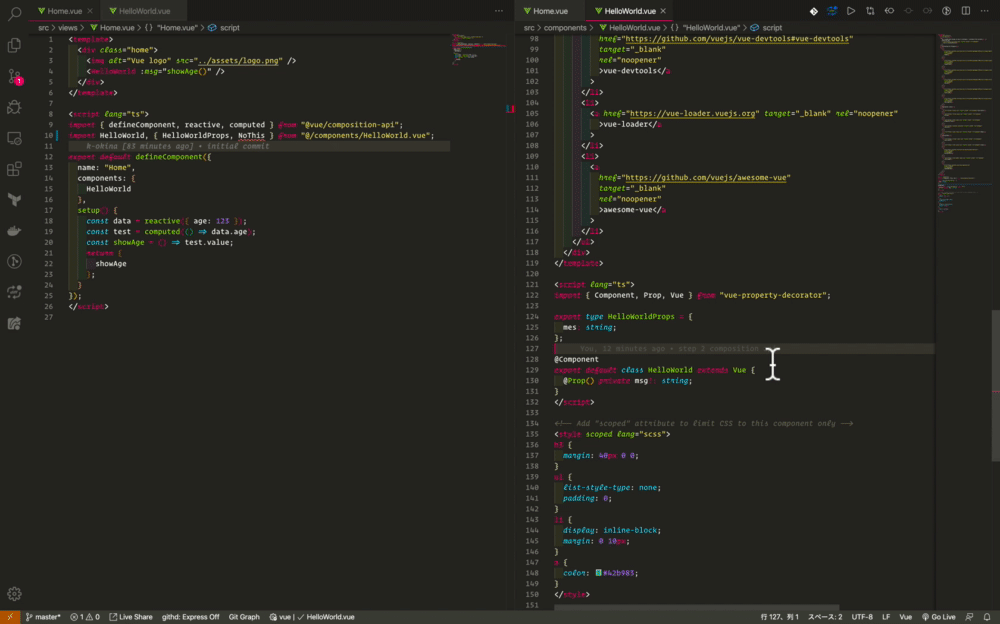Change indentation setting スペース: 2
The height and width of the screenshot is (624, 1000).
tap(825, 617)
